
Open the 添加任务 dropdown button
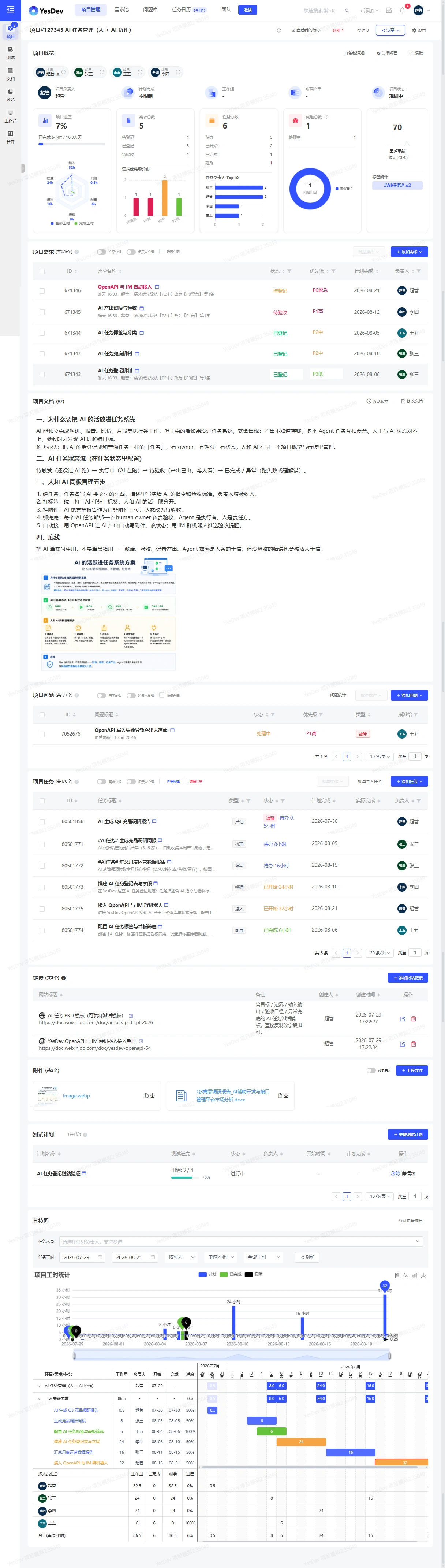[410, 781]
